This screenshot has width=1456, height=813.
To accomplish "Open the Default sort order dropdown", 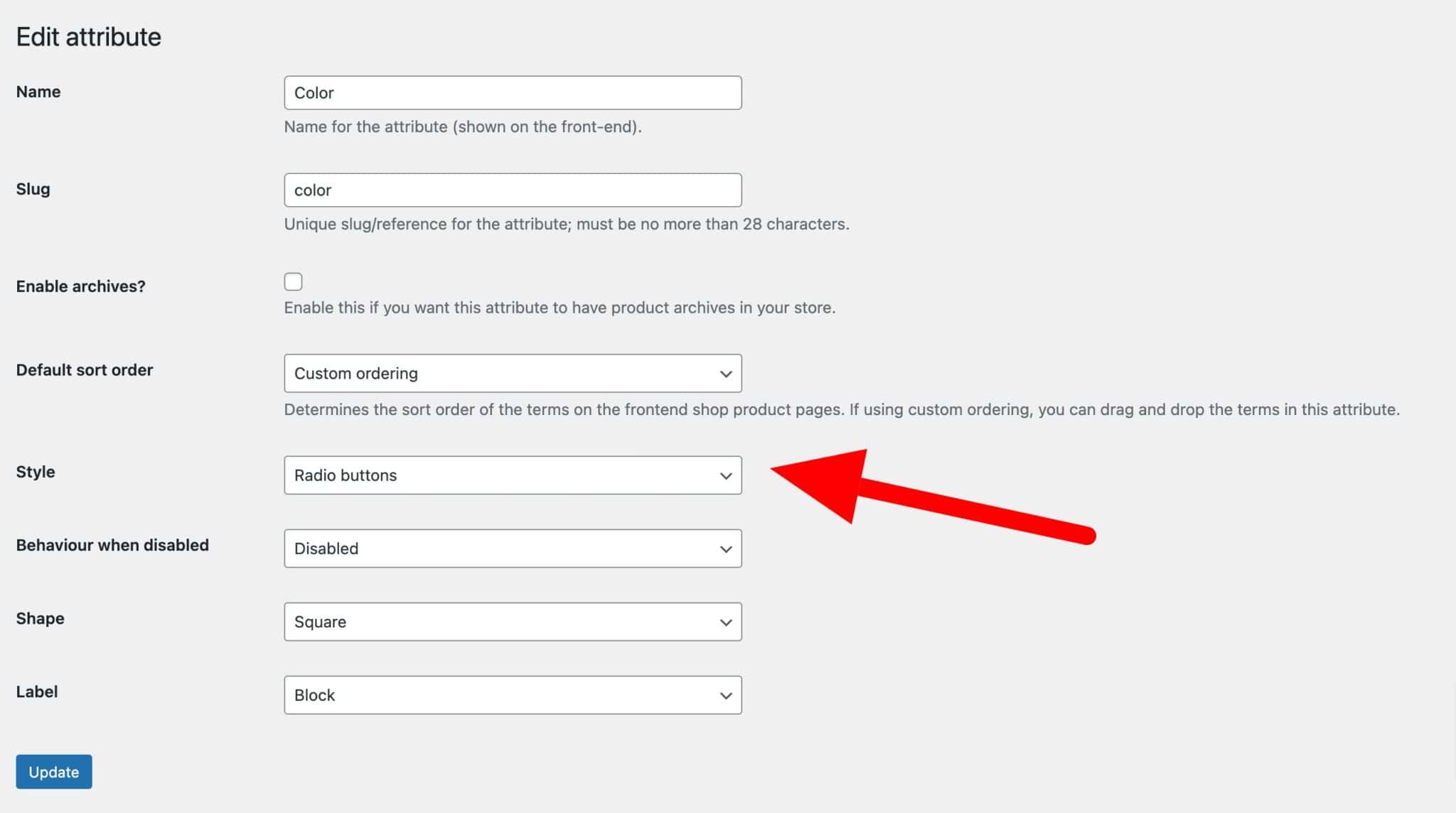I will pyautogui.click(x=512, y=373).
